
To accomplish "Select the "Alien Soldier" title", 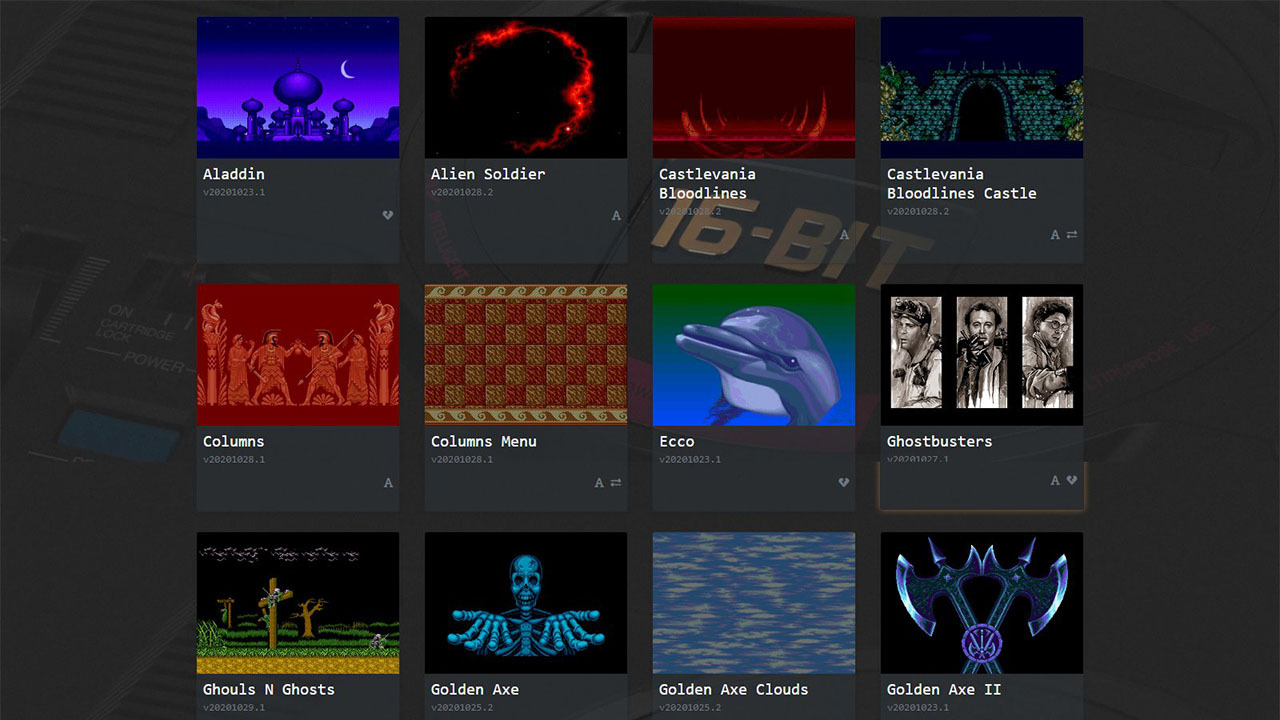I will point(488,174).
